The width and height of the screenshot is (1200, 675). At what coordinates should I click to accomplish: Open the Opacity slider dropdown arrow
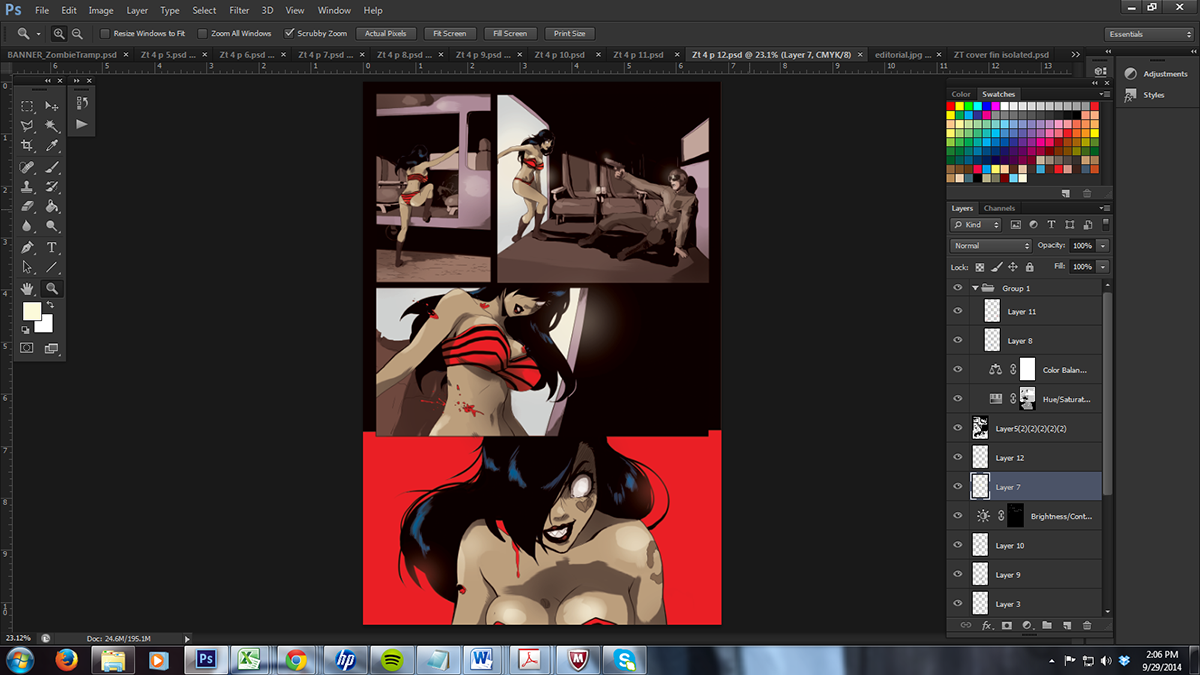tap(1103, 245)
